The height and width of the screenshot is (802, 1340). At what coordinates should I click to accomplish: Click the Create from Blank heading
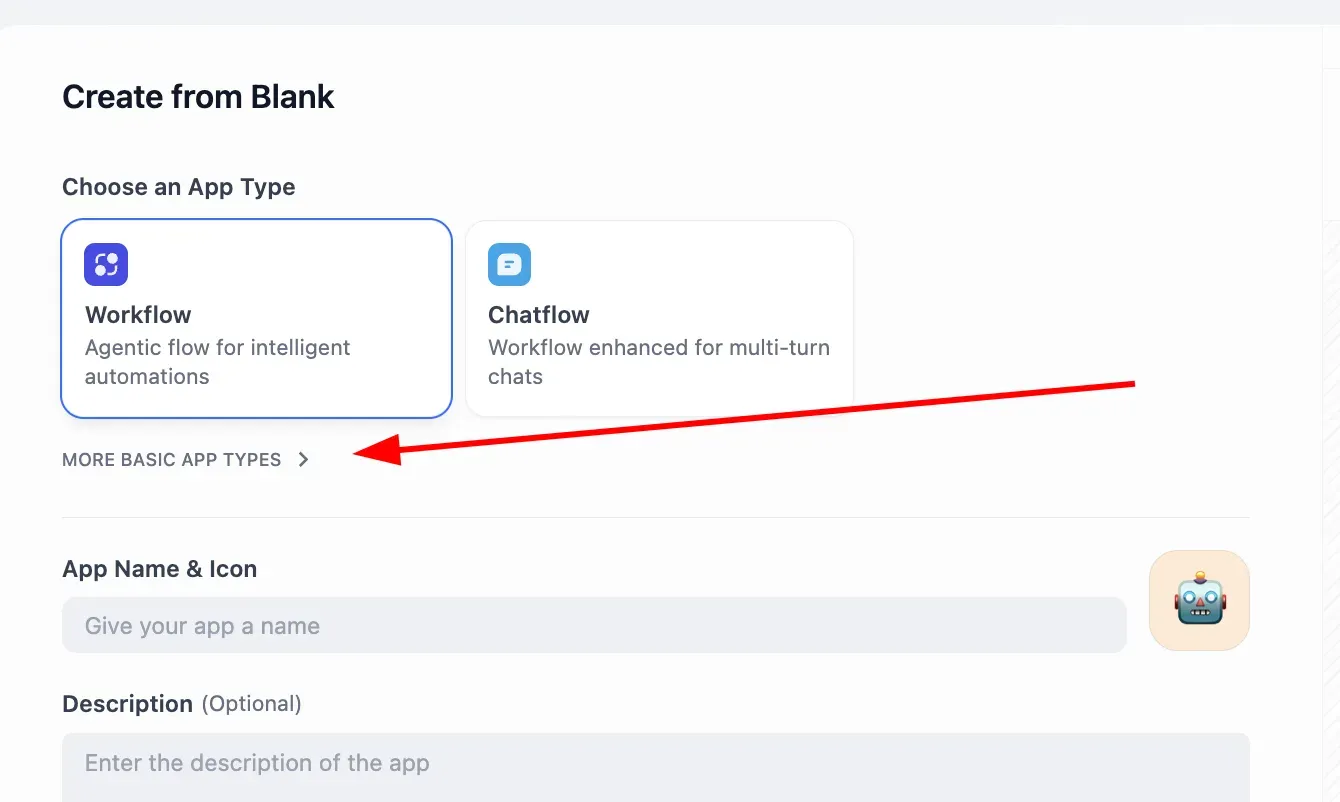pyautogui.click(x=198, y=97)
